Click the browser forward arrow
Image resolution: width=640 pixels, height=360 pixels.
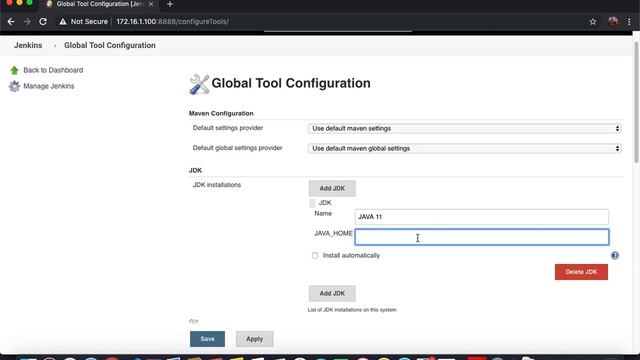[27, 22]
